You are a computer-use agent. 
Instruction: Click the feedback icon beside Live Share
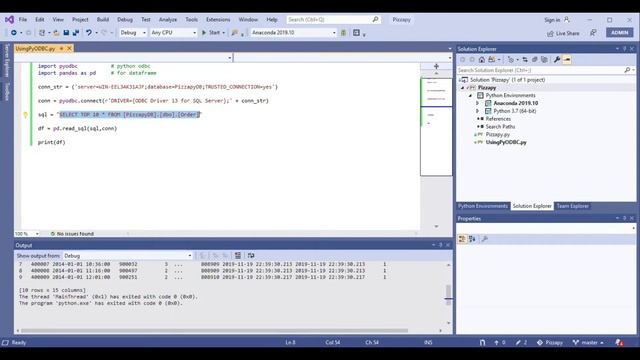click(x=593, y=33)
